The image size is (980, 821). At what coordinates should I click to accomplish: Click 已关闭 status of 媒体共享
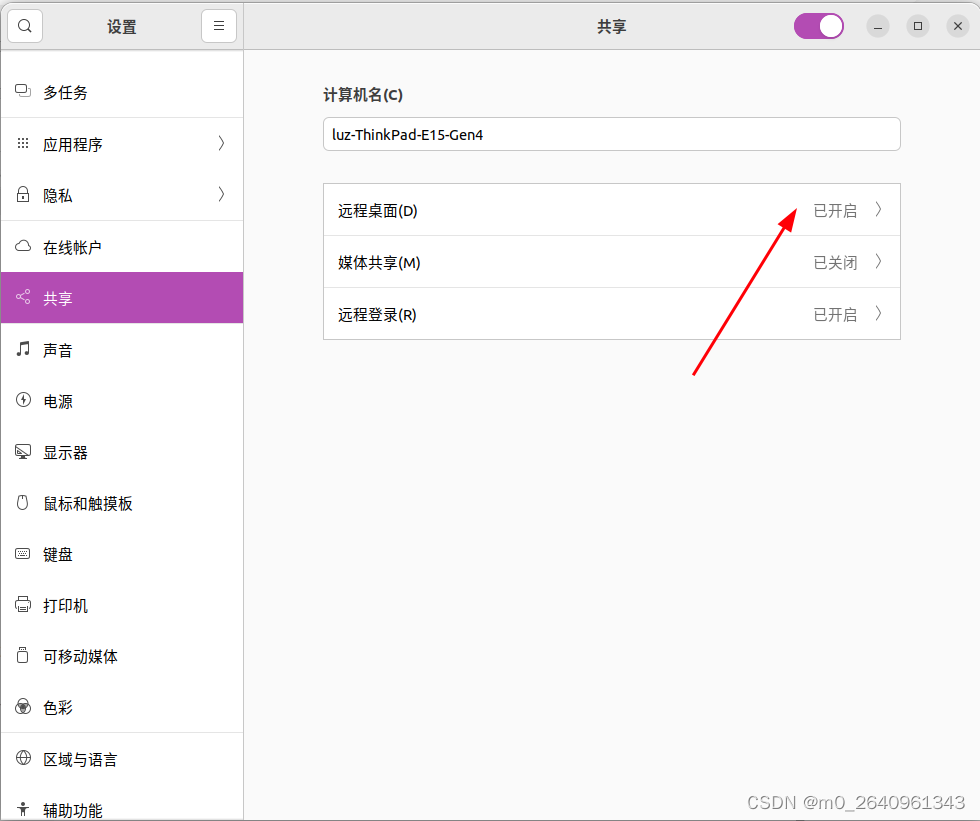(835, 262)
